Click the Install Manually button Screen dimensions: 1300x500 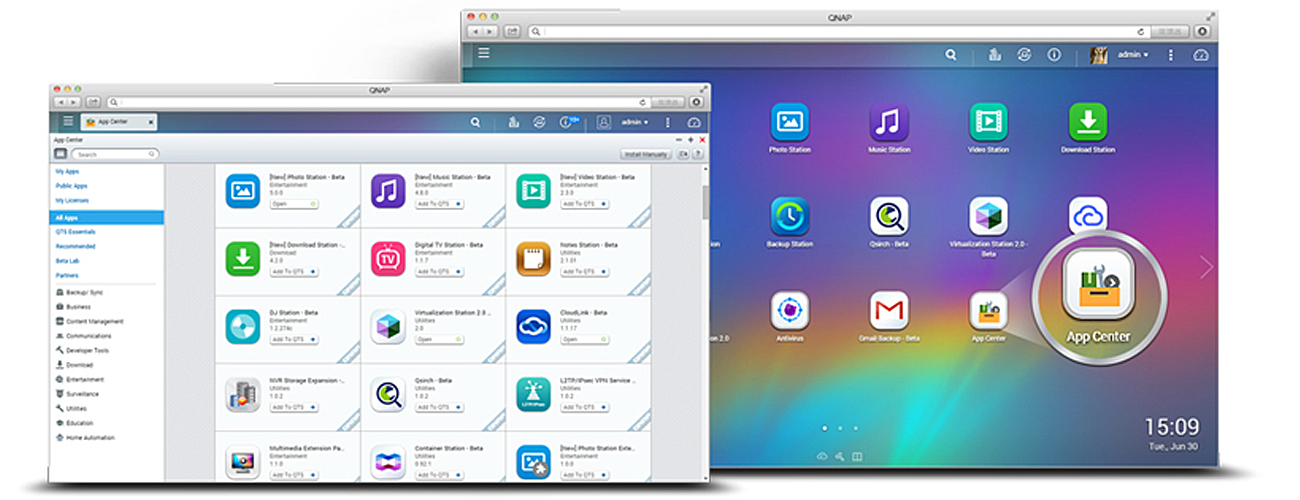click(646, 155)
